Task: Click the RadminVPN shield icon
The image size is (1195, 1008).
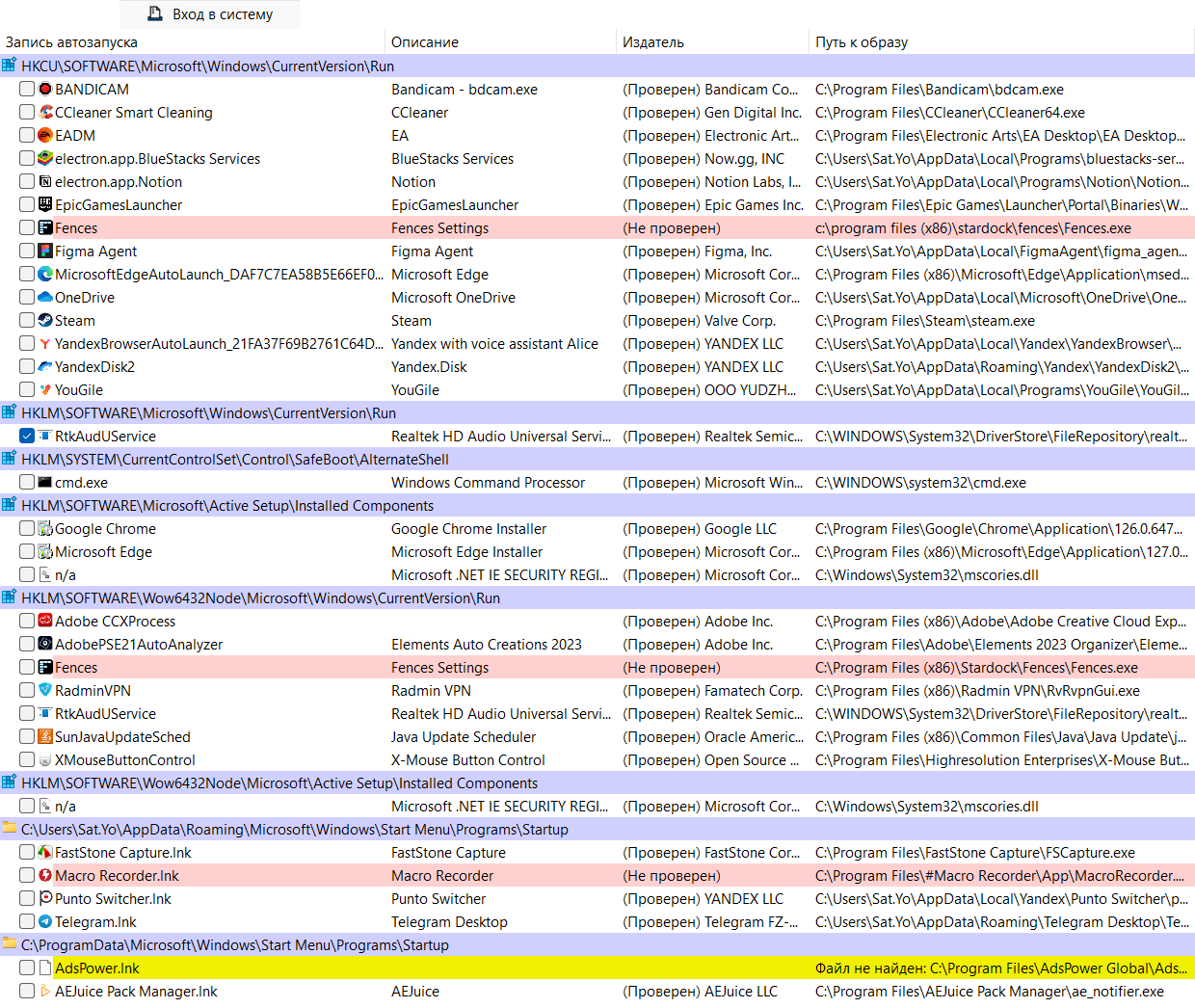Action: [45, 690]
